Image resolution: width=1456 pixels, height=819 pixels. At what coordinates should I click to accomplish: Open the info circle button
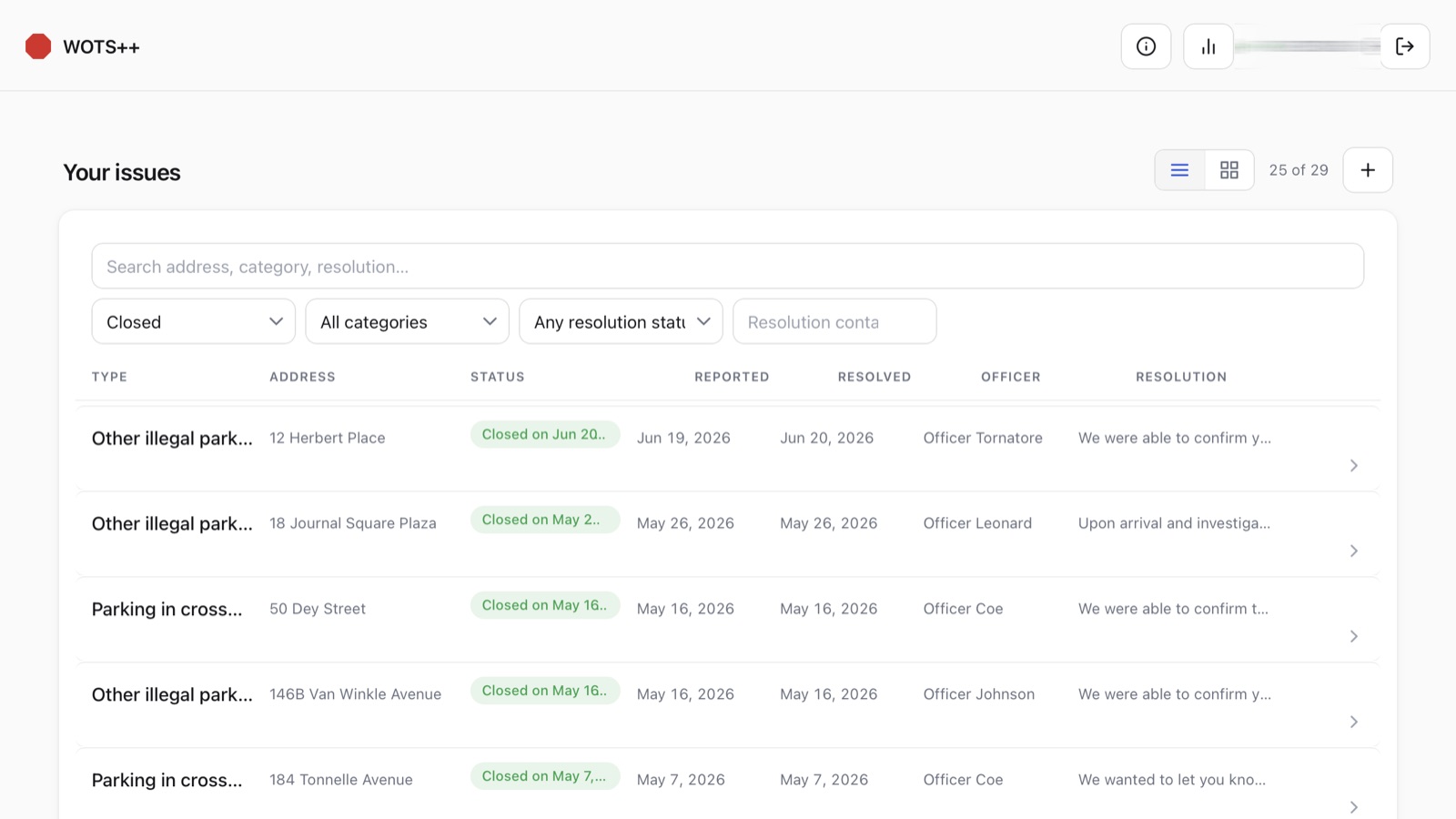click(1146, 46)
